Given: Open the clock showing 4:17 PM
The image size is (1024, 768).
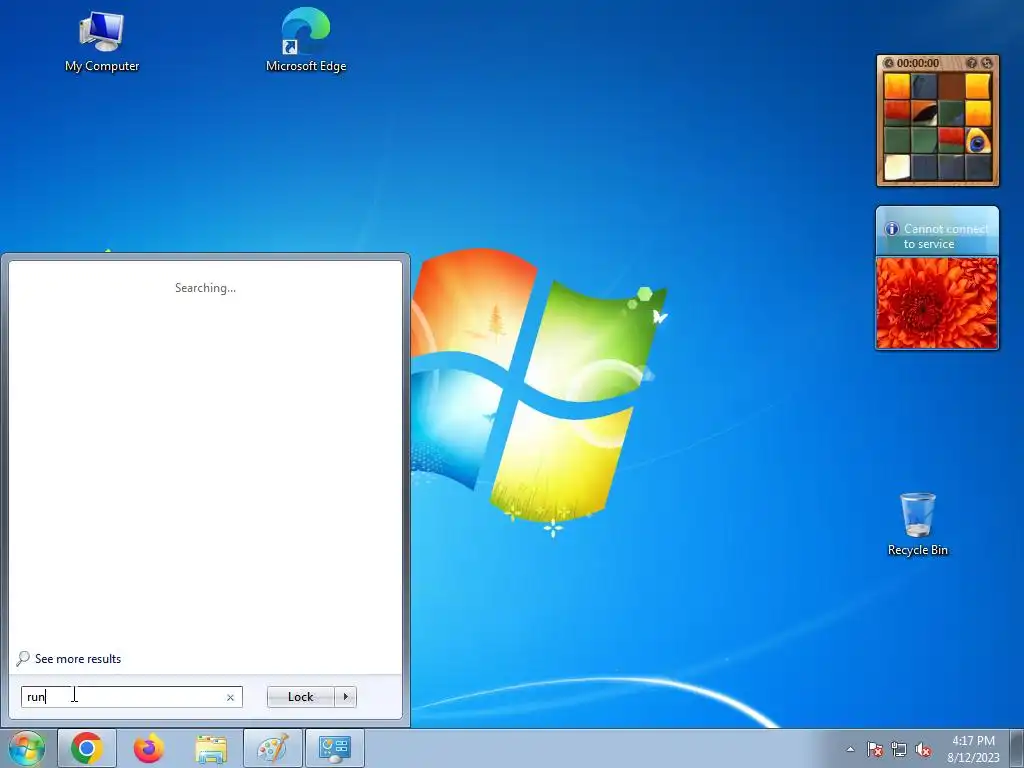Looking at the screenshot, I should click(x=973, y=748).
